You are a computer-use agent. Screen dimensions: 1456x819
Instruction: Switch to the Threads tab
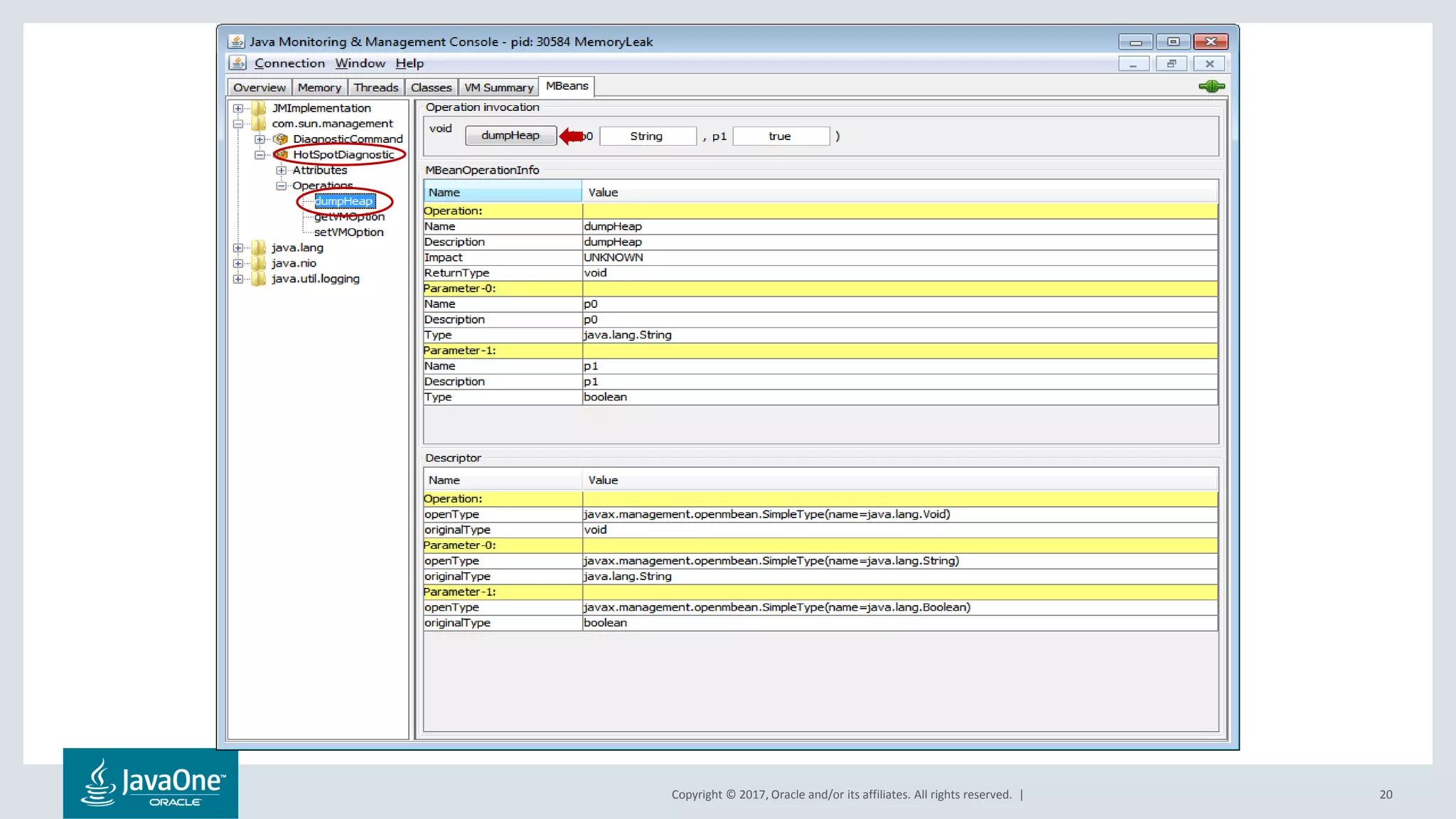[x=376, y=87]
